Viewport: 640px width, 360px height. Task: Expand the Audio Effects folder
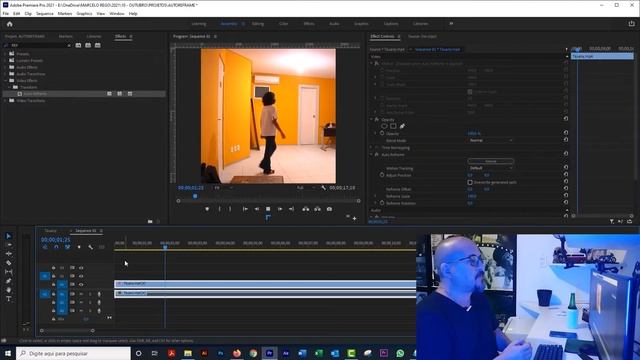(x=5, y=67)
